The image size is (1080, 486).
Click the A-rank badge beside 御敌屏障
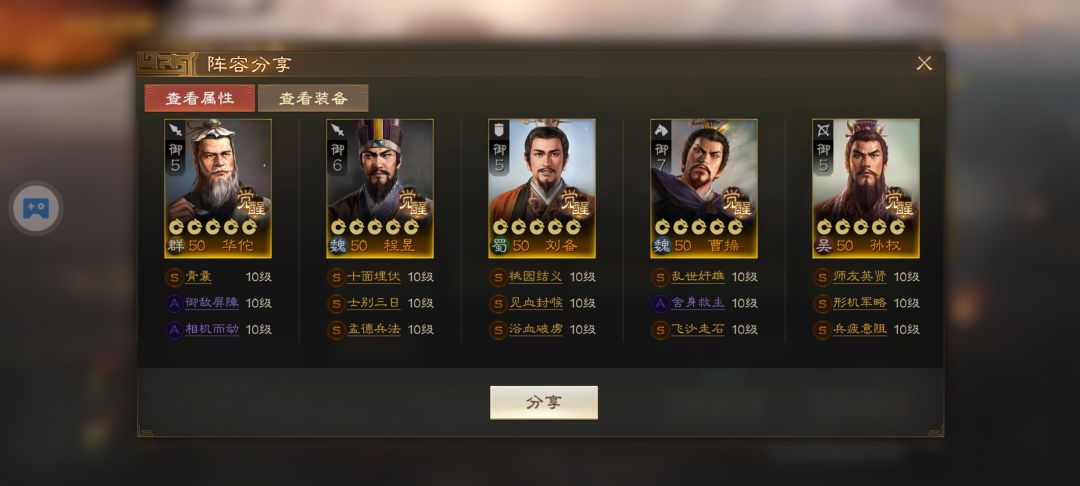pos(174,304)
